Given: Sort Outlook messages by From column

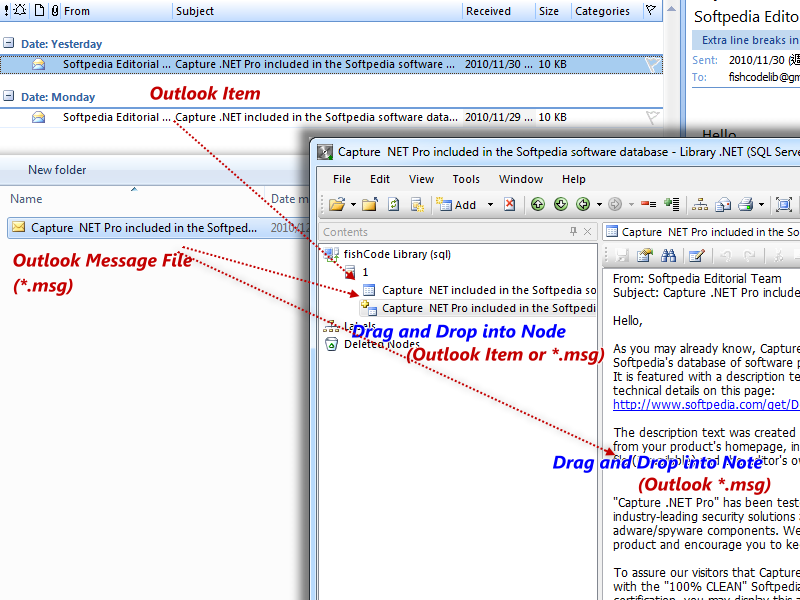Looking at the screenshot, I should (116, 11).
